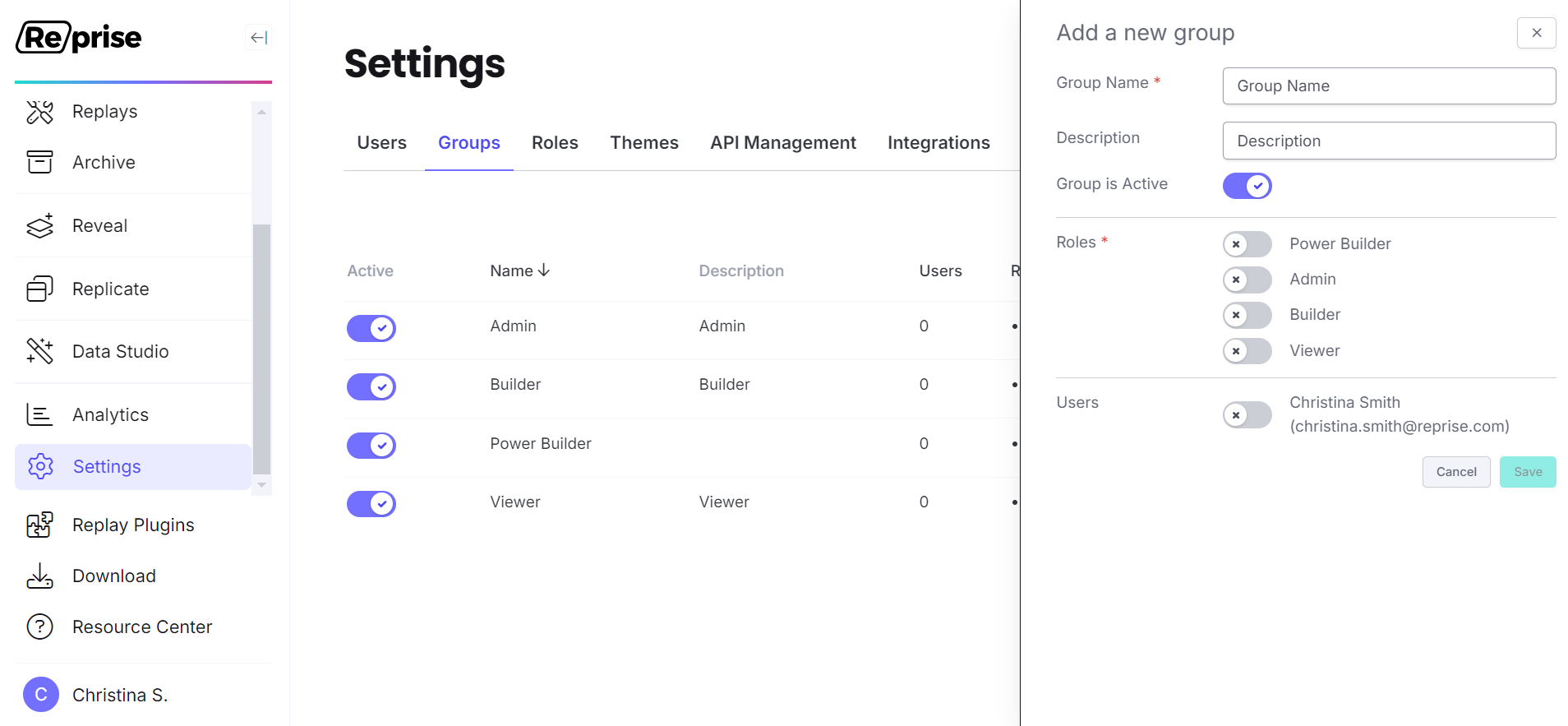Viewport: 1568px width, 726px height.
Task: Click the sidebar scrollbar thumb
Action: point(261,349)
